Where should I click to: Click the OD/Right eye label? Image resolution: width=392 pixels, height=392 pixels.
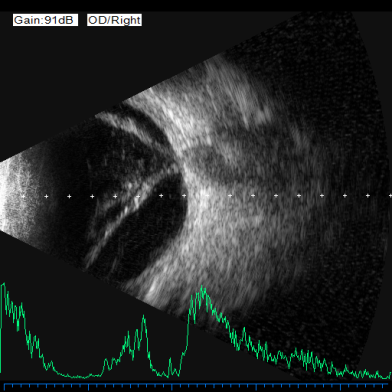tap(114, 20)
